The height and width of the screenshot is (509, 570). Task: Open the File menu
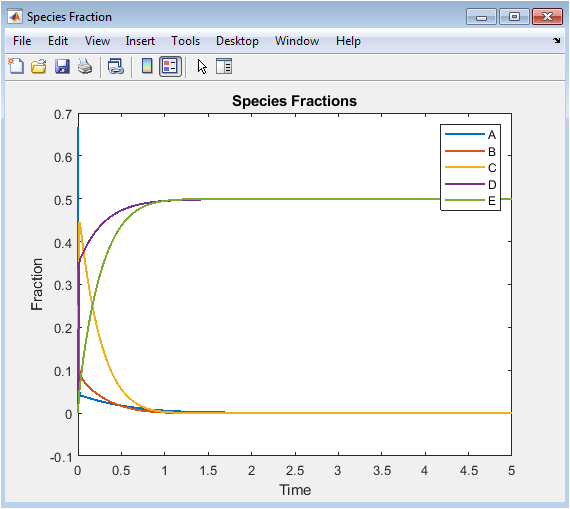pos(22,41)
